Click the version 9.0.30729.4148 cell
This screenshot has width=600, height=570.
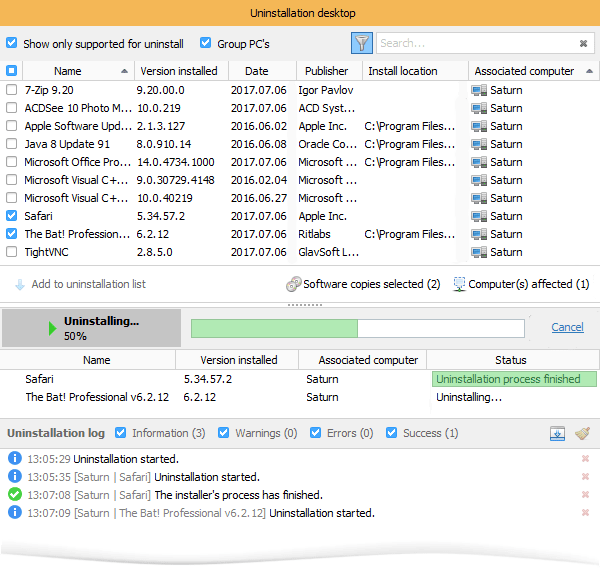click(x=176, y=180)
